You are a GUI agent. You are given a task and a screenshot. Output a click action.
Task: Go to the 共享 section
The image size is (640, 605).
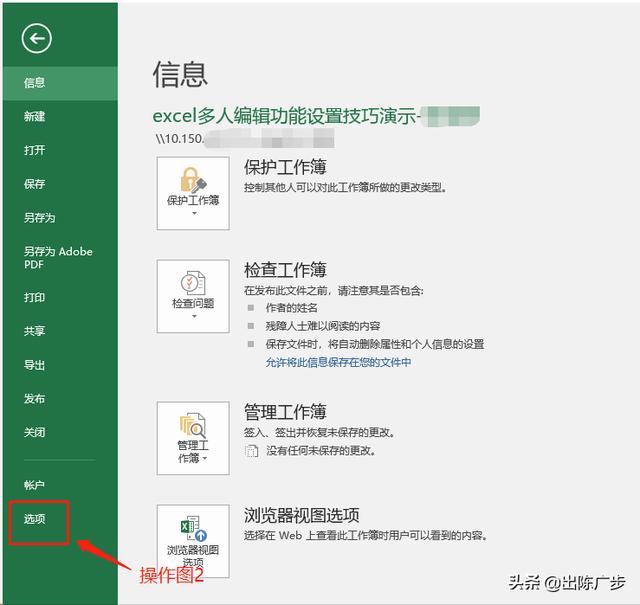click(x=34, y=331)
